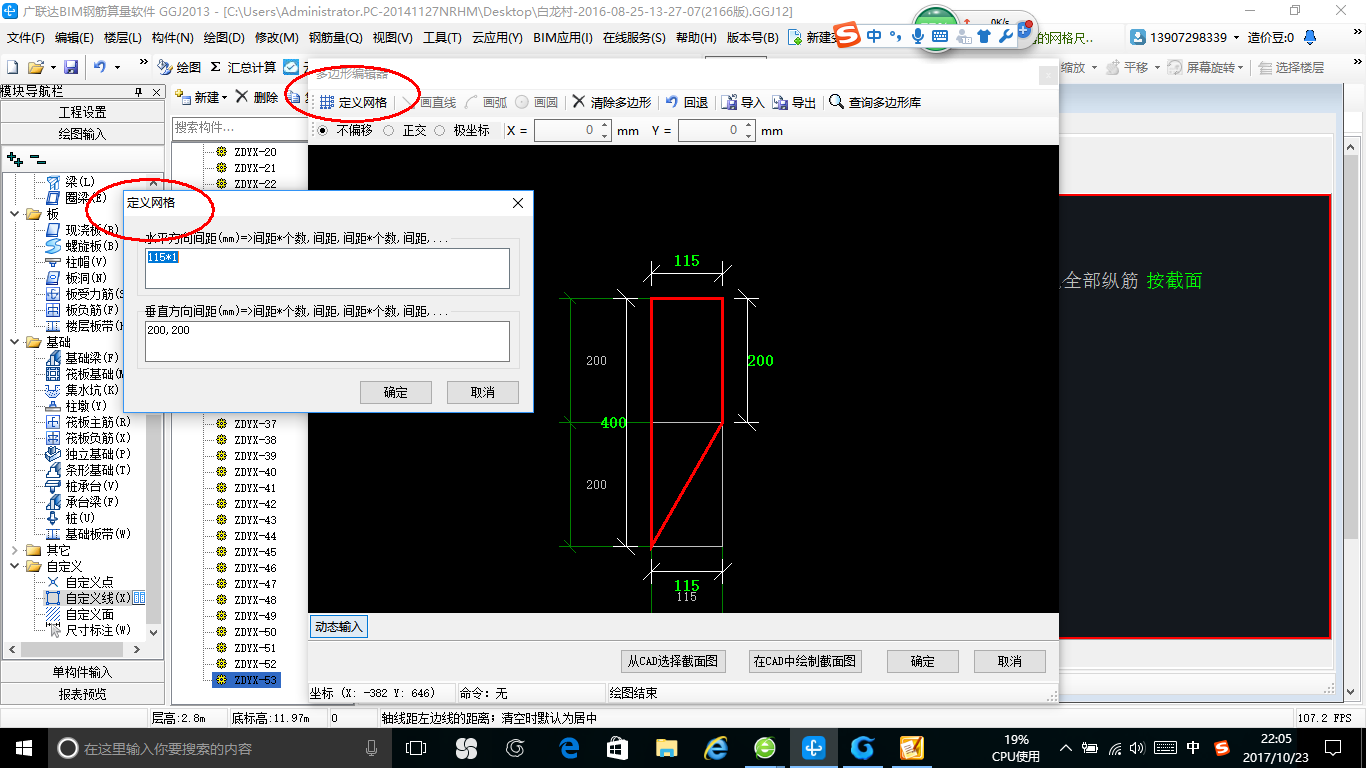The image size is (1366, 768).
Task: Select ZDYX-53 in component list
Action: pos(255,680)
